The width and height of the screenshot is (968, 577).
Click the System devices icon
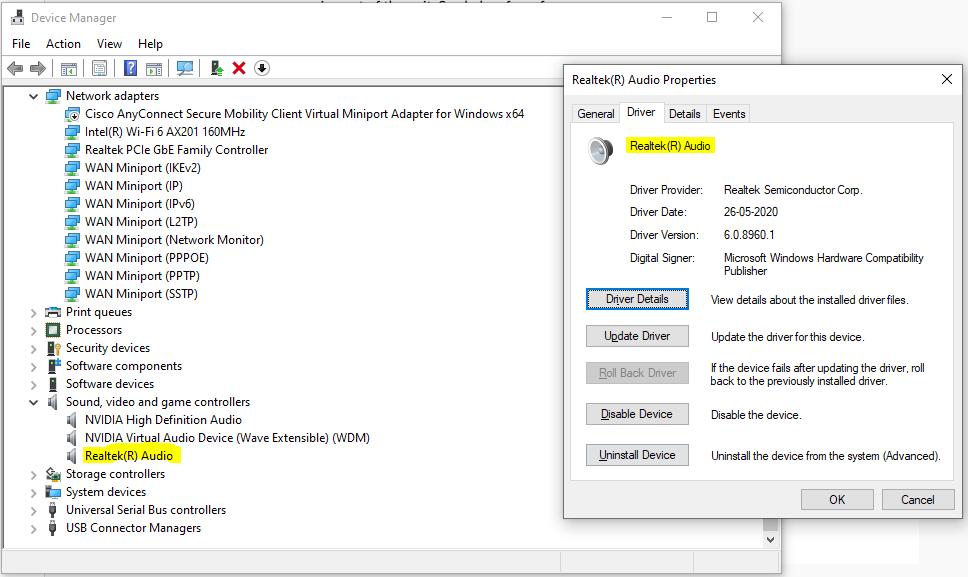coord(53,492)
